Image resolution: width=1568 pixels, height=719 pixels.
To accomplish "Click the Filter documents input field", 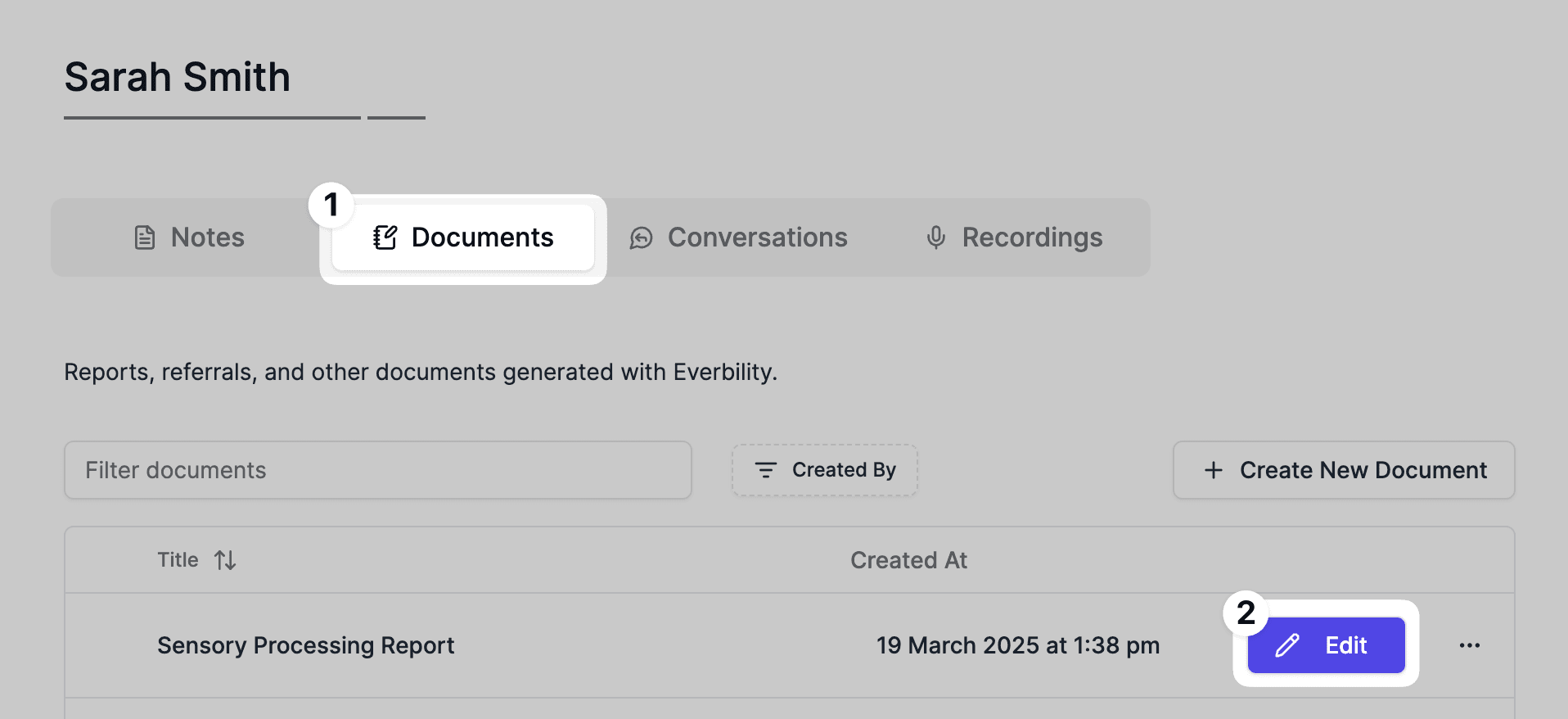I will 378,470.
